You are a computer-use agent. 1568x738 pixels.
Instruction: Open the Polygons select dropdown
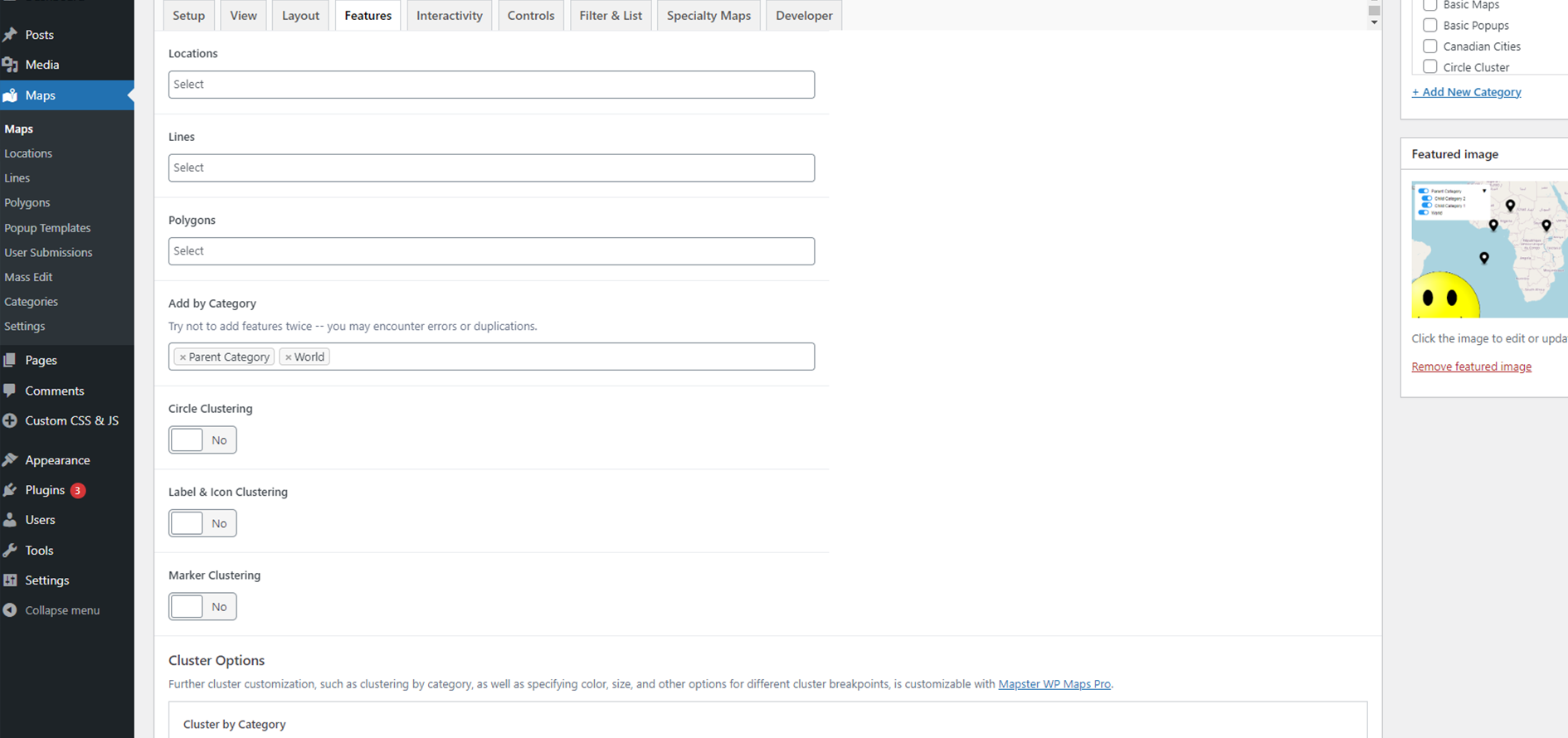pos(491,251)
